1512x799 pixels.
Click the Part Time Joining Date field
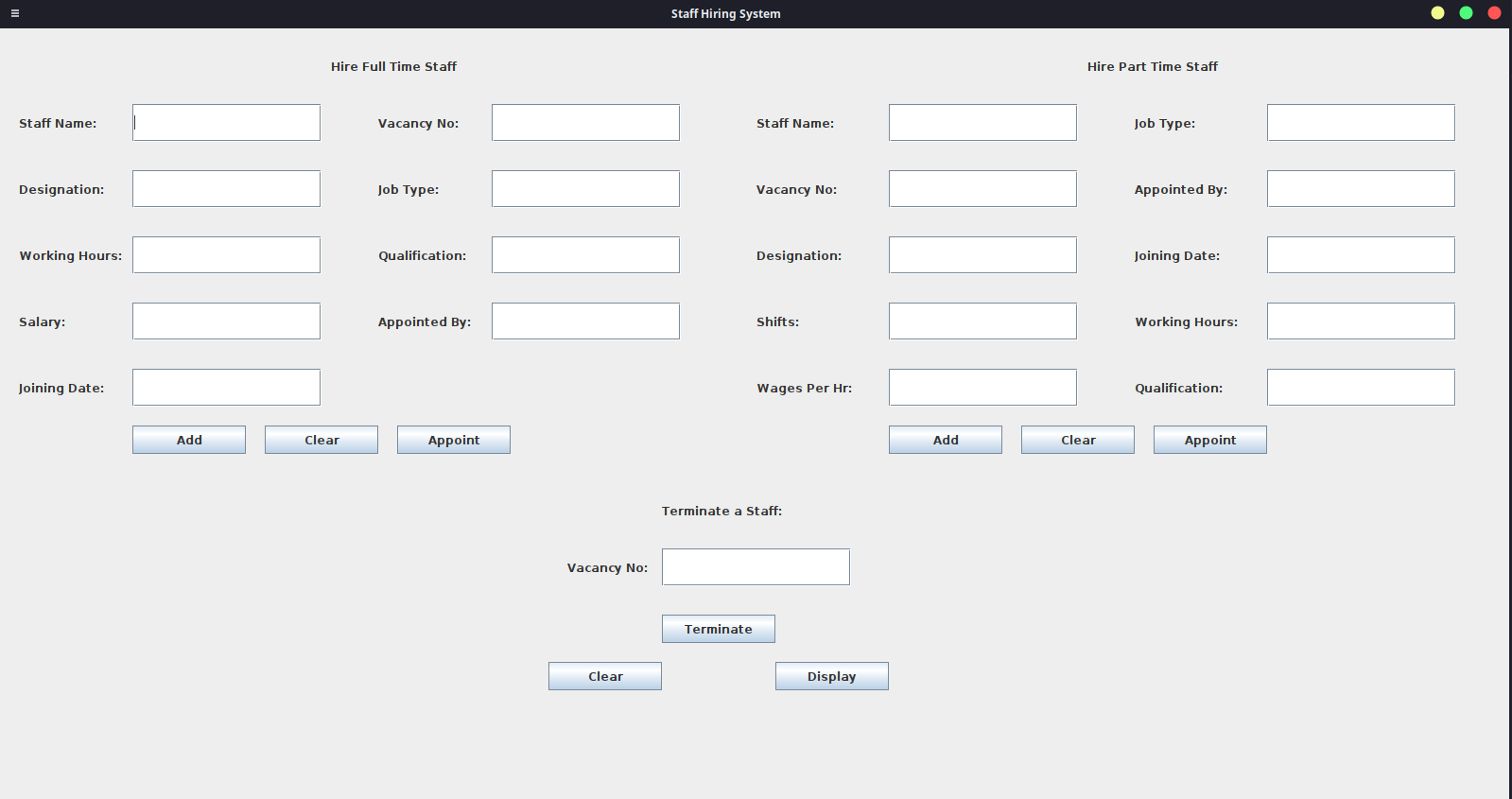[1361, 255]
